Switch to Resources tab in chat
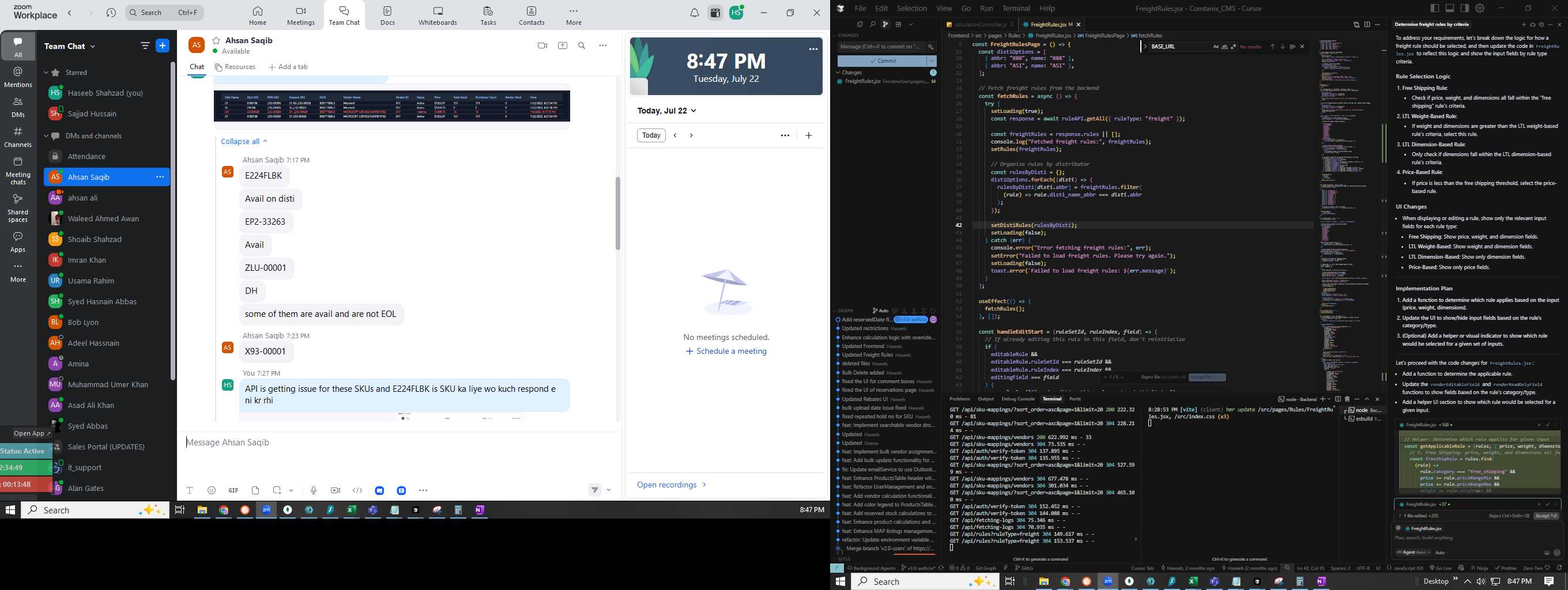This screenshot has width=1568, height=590. (x=236, y=67)
